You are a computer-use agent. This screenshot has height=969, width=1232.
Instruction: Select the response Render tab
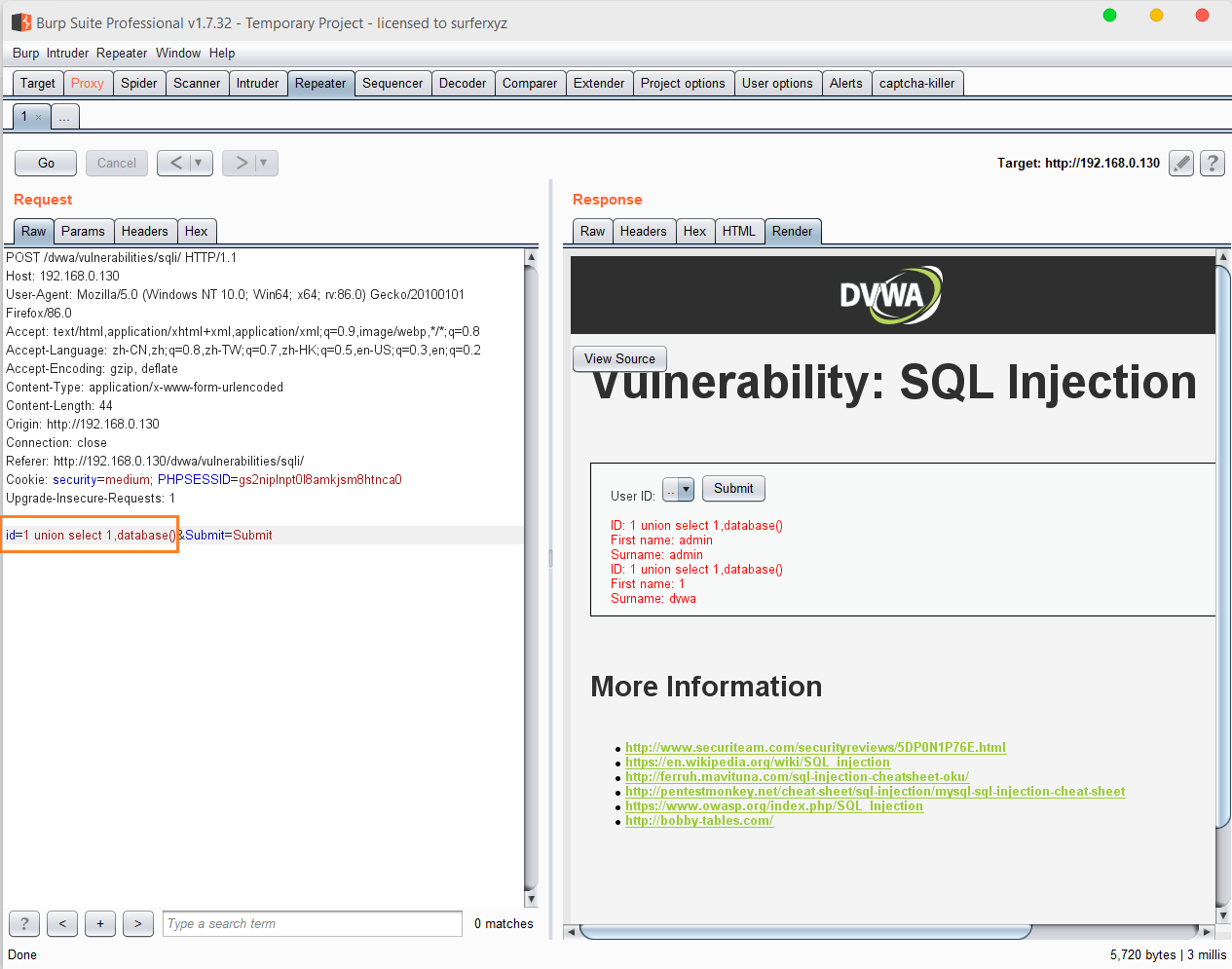[x=793, y=232]
